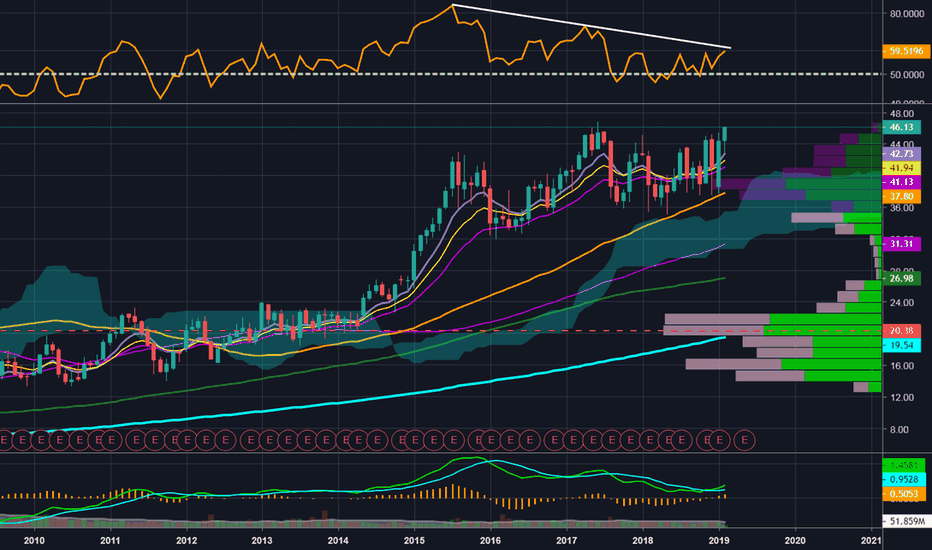Click the RSI scale value 80.0000
This screenshot has width=932, height=550.
click(x=906, y=14)
